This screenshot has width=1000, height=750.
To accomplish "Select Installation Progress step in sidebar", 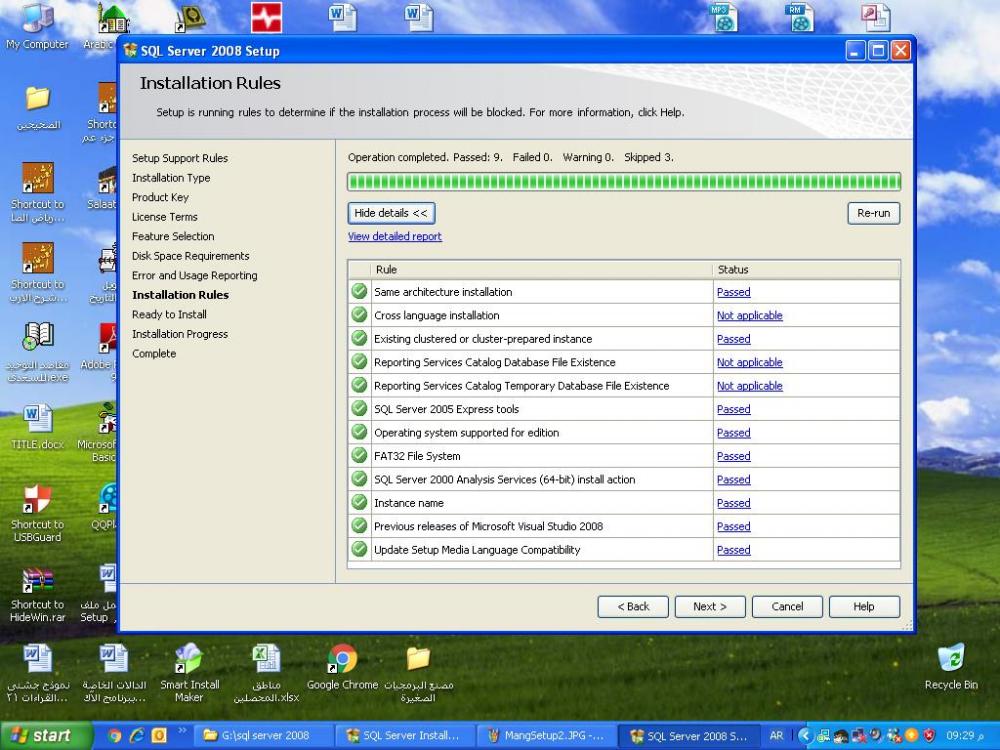I will coord(180,334).
